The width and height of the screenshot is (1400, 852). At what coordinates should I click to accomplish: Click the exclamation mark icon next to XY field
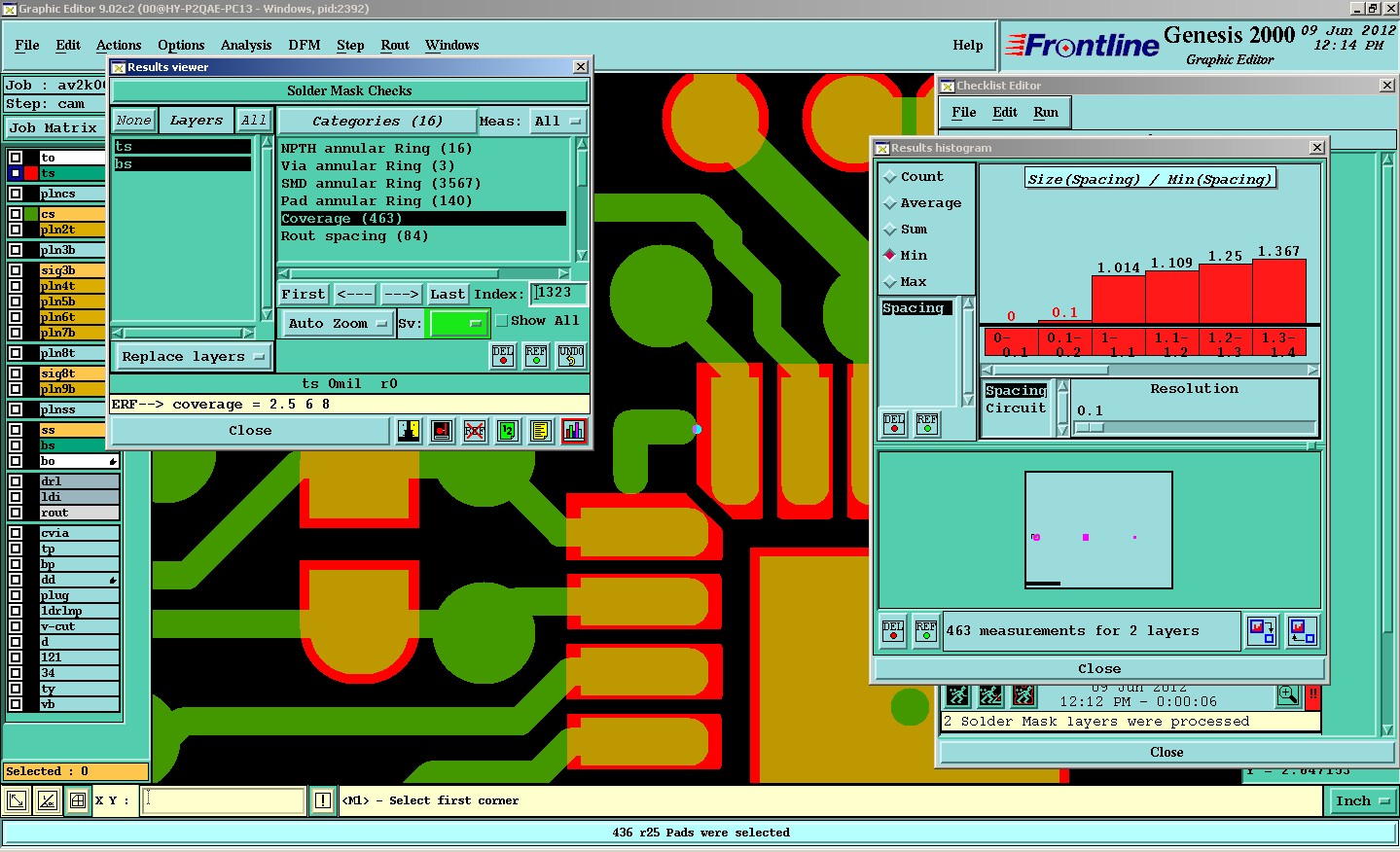[323, 801]
